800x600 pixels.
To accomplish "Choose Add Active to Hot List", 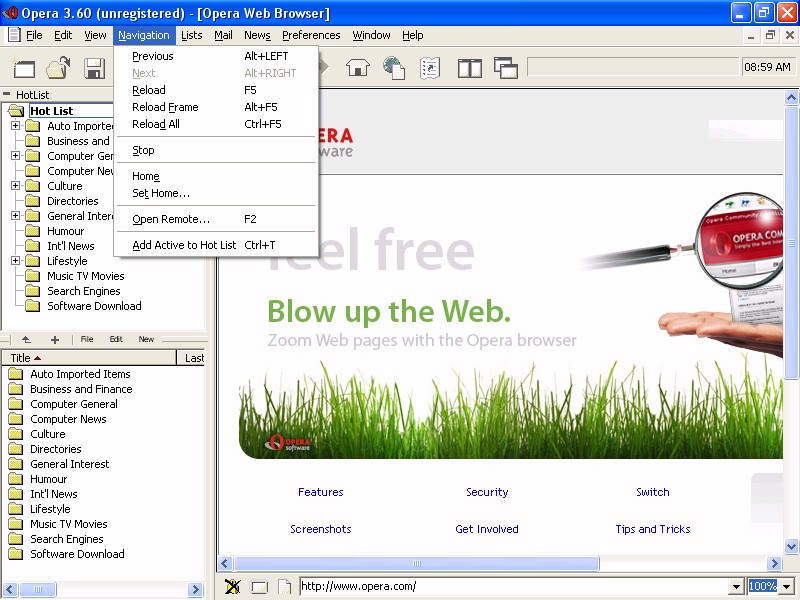I will point(217,245).
